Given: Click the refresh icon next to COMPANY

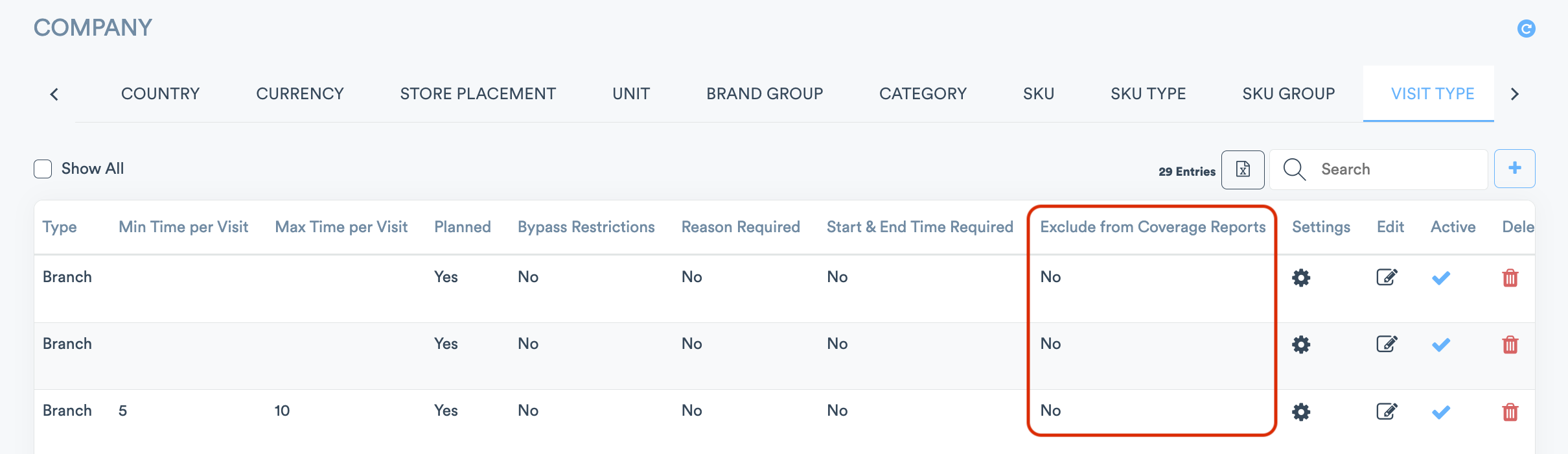Looking at the screenshot, I should tap(1526, 29).
